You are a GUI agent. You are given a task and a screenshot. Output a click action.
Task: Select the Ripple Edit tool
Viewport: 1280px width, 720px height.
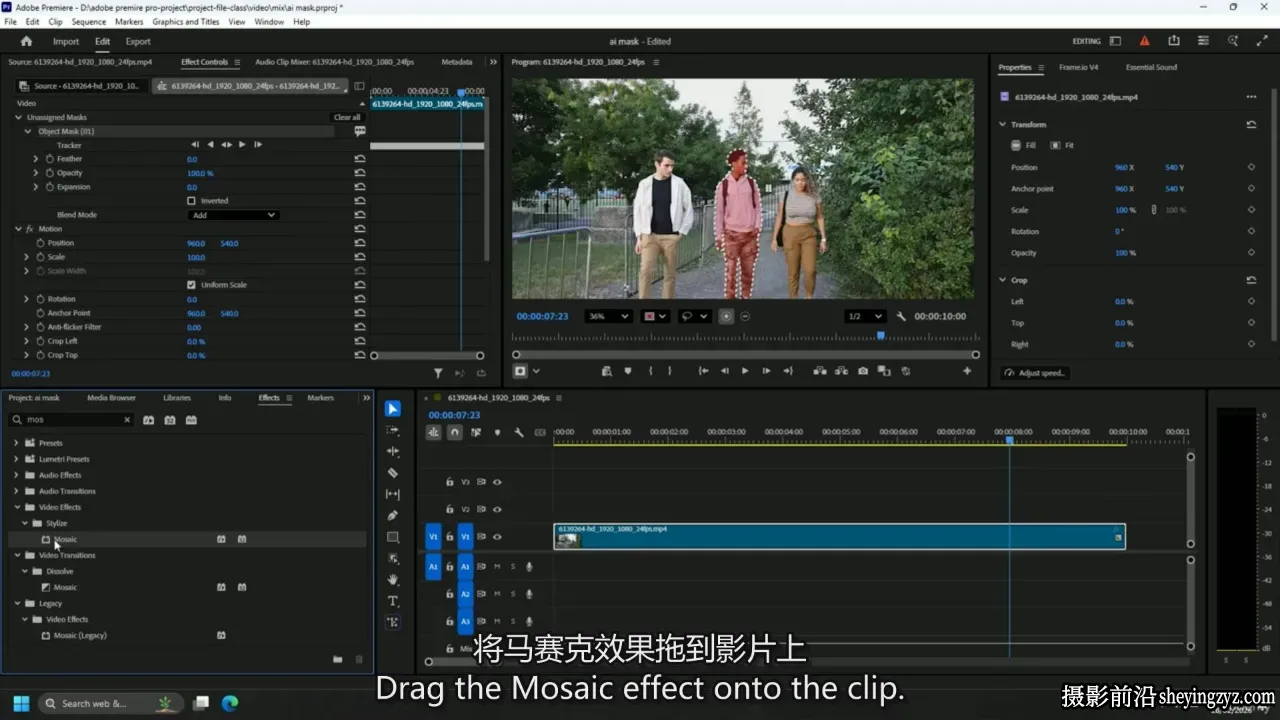[x=393, y=451]
